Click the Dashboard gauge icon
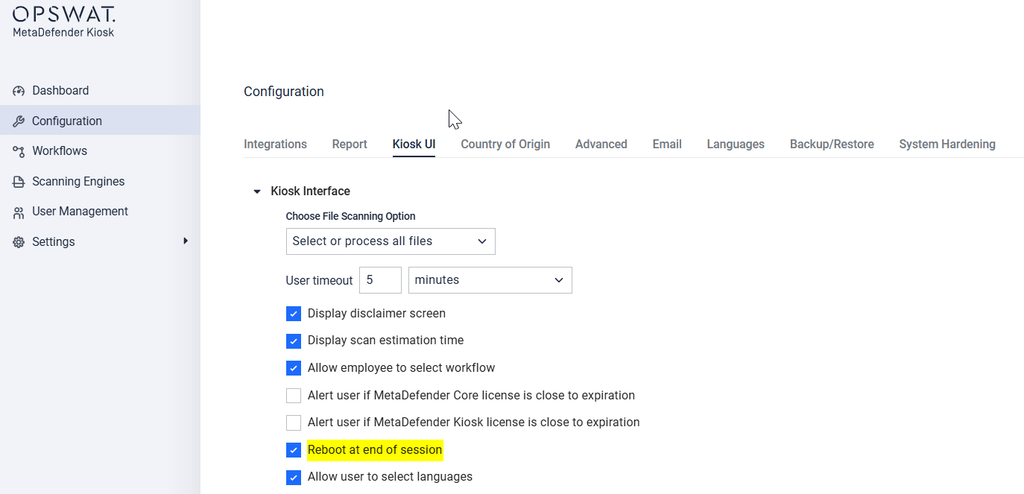 19,91
